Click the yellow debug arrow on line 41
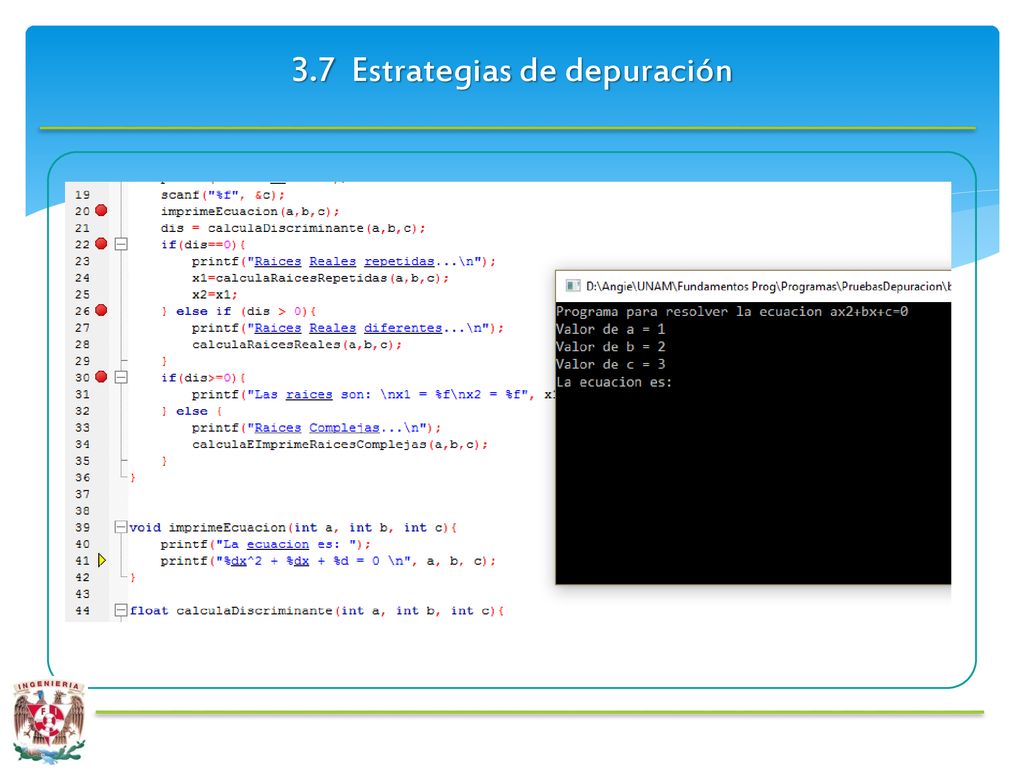 pyautogui.click(x=102, y=560)
